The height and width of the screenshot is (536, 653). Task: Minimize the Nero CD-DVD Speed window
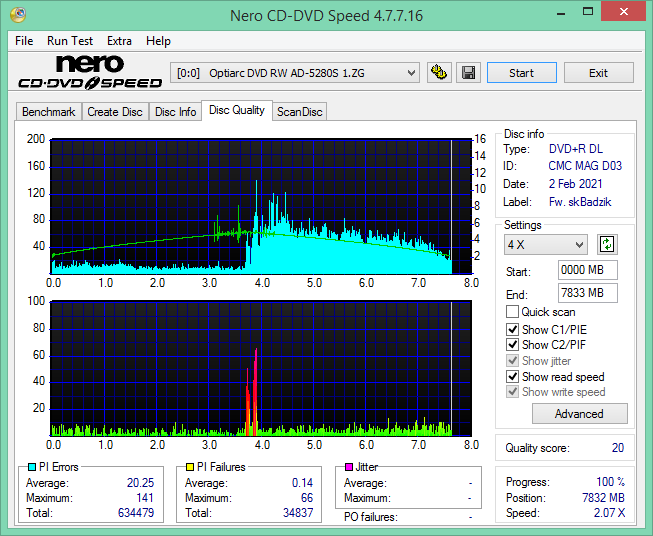click(x=561, y=12)
